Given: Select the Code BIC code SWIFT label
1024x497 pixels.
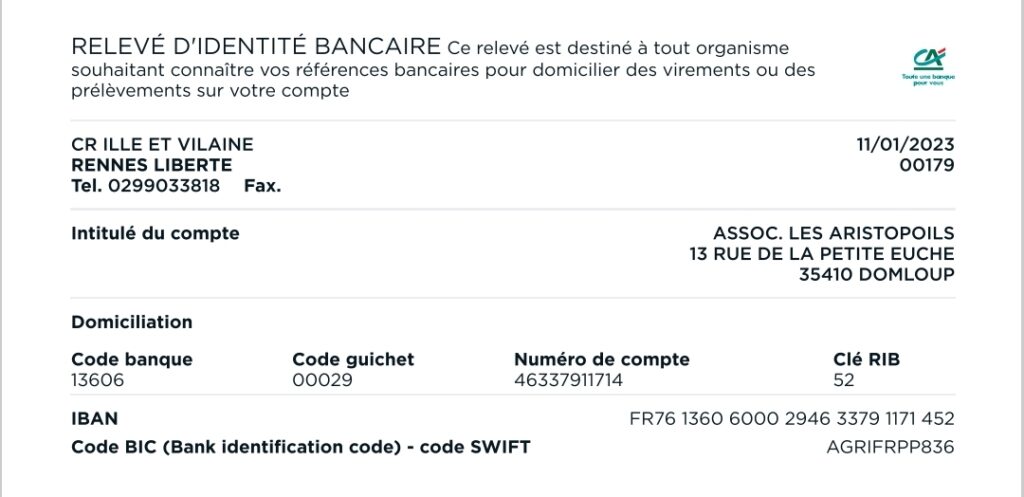Looking at the screenshot, I should pos(300,447).
